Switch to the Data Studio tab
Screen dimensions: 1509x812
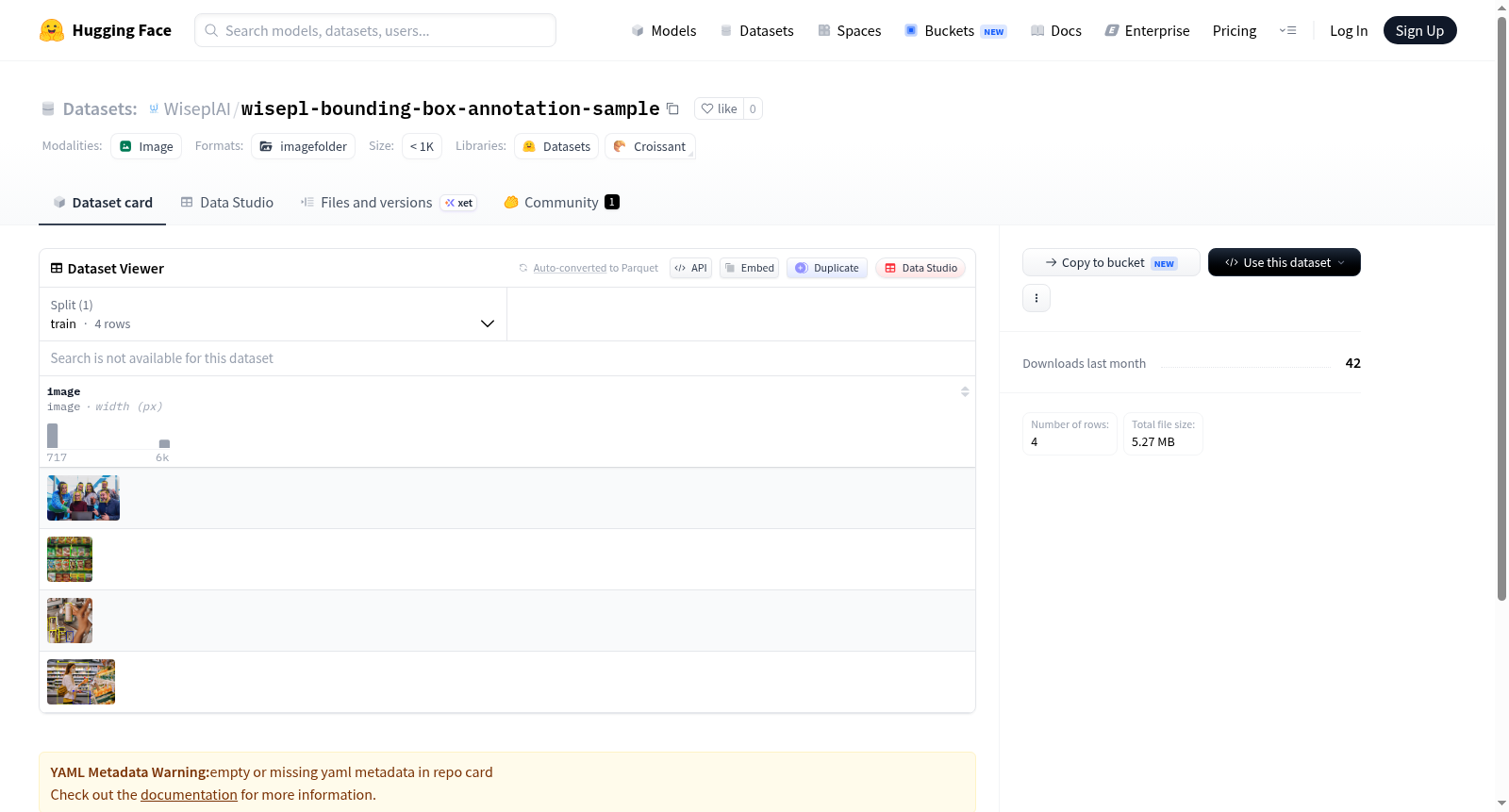click(x=226, y=202)
